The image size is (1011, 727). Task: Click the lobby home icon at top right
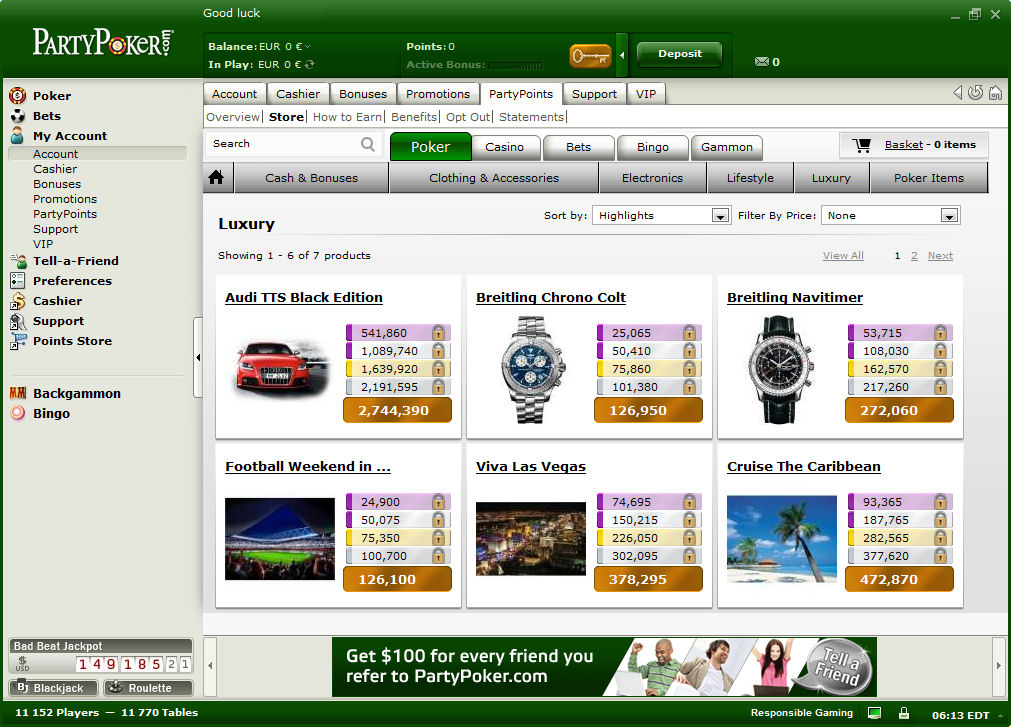pos(996,92)
